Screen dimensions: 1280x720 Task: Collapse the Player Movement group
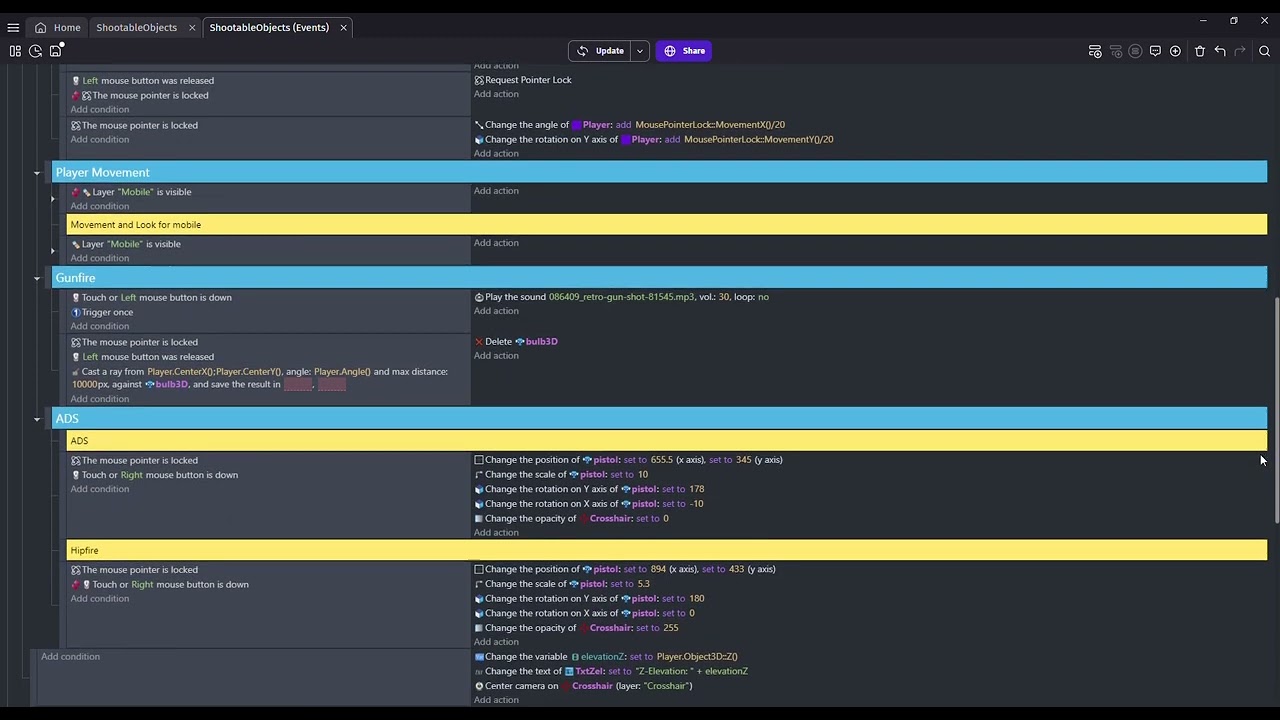point(37,173)
